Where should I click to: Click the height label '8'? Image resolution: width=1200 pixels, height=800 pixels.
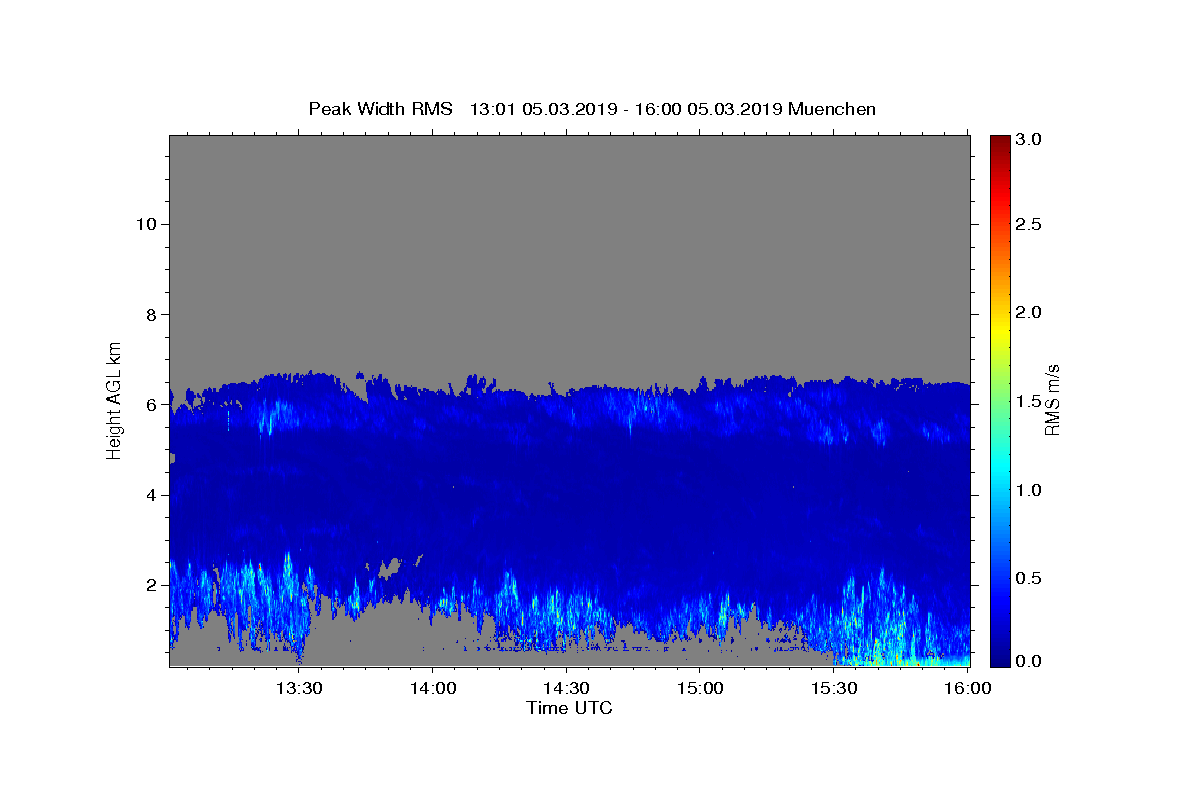pos(151,314)
